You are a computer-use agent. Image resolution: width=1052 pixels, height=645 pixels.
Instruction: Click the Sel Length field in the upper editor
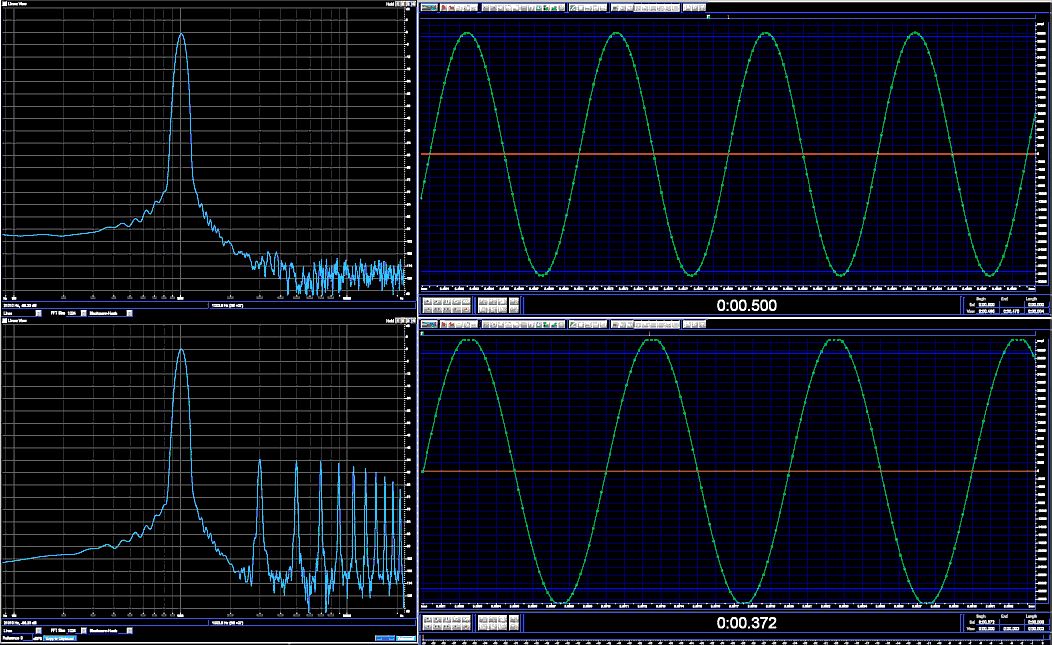(x=1036, y=305)
